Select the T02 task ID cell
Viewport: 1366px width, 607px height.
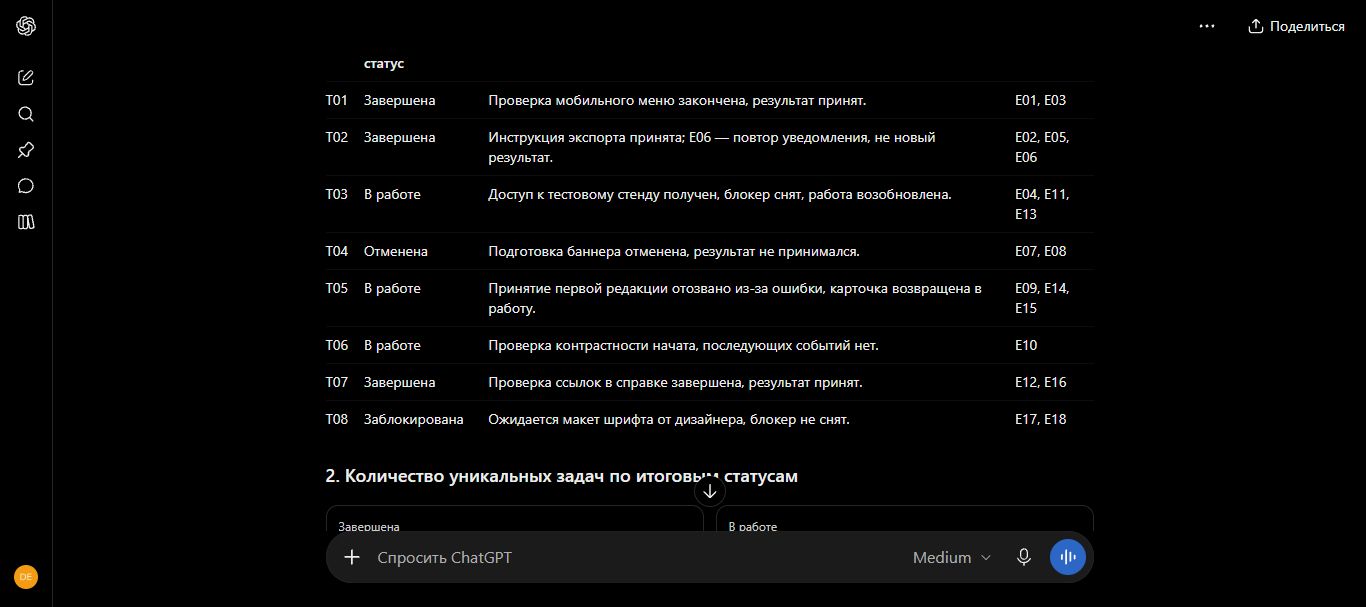(337, 137)
